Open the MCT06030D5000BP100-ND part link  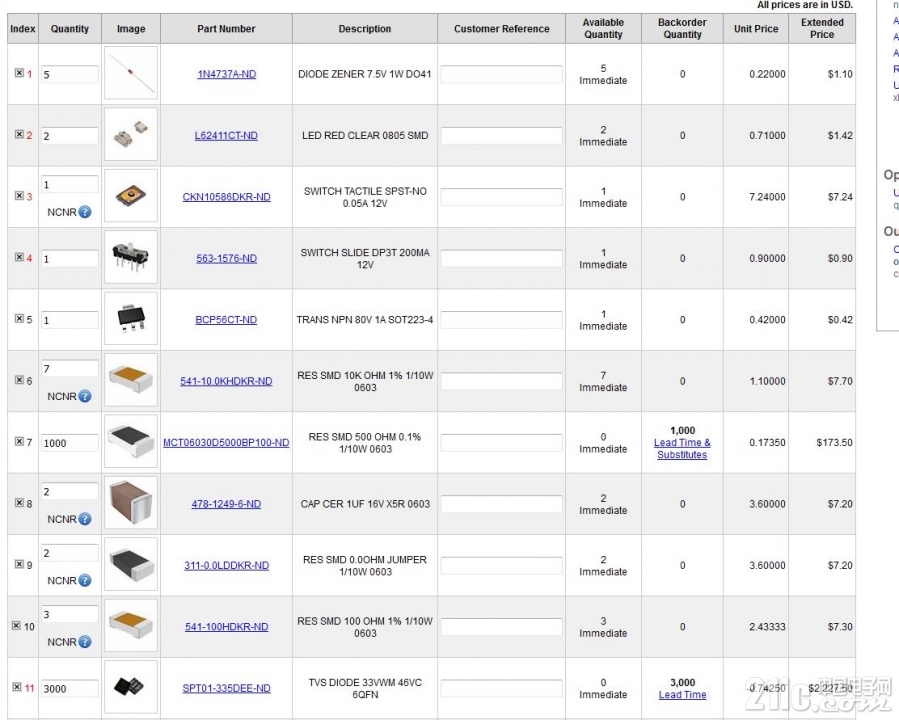[x=226, y=443]
